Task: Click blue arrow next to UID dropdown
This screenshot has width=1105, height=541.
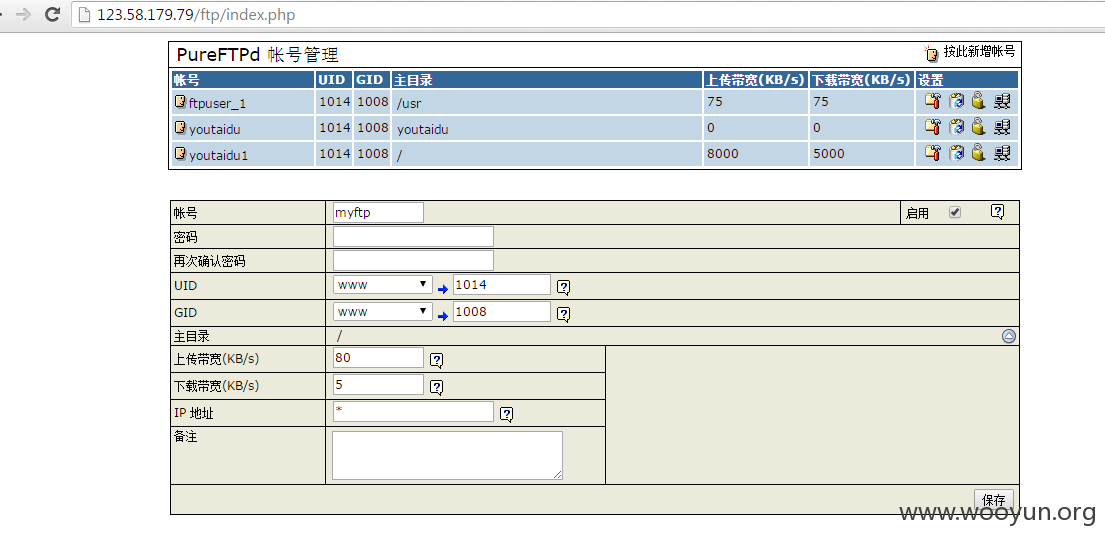Action: [443, 290]
